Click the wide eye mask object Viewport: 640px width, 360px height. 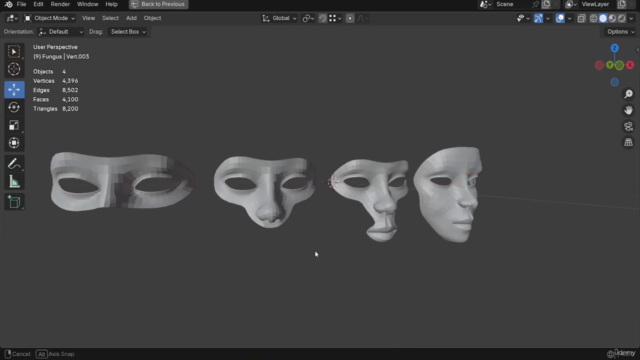point(122,182)
